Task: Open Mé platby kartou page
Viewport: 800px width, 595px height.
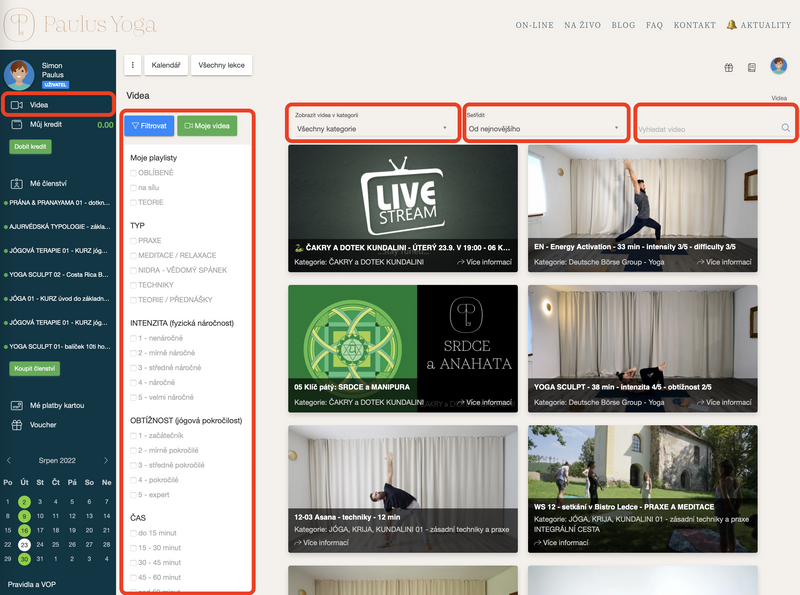Action: tap(57, 405)
